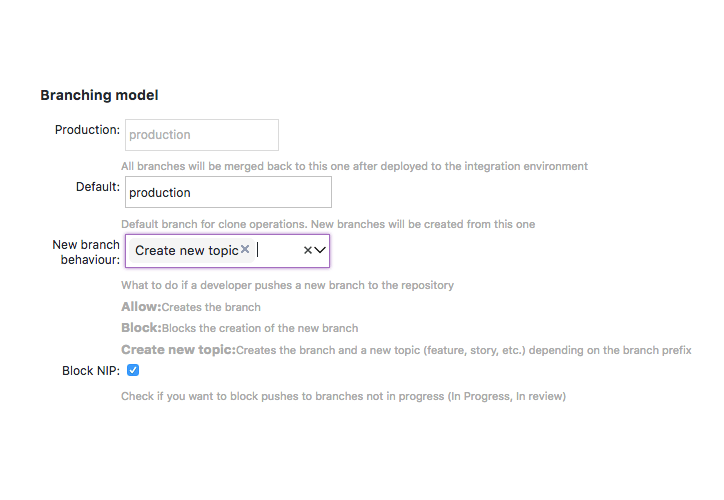Click the 'Production:' field label
The image size is (724, 500).
[87, 130]
